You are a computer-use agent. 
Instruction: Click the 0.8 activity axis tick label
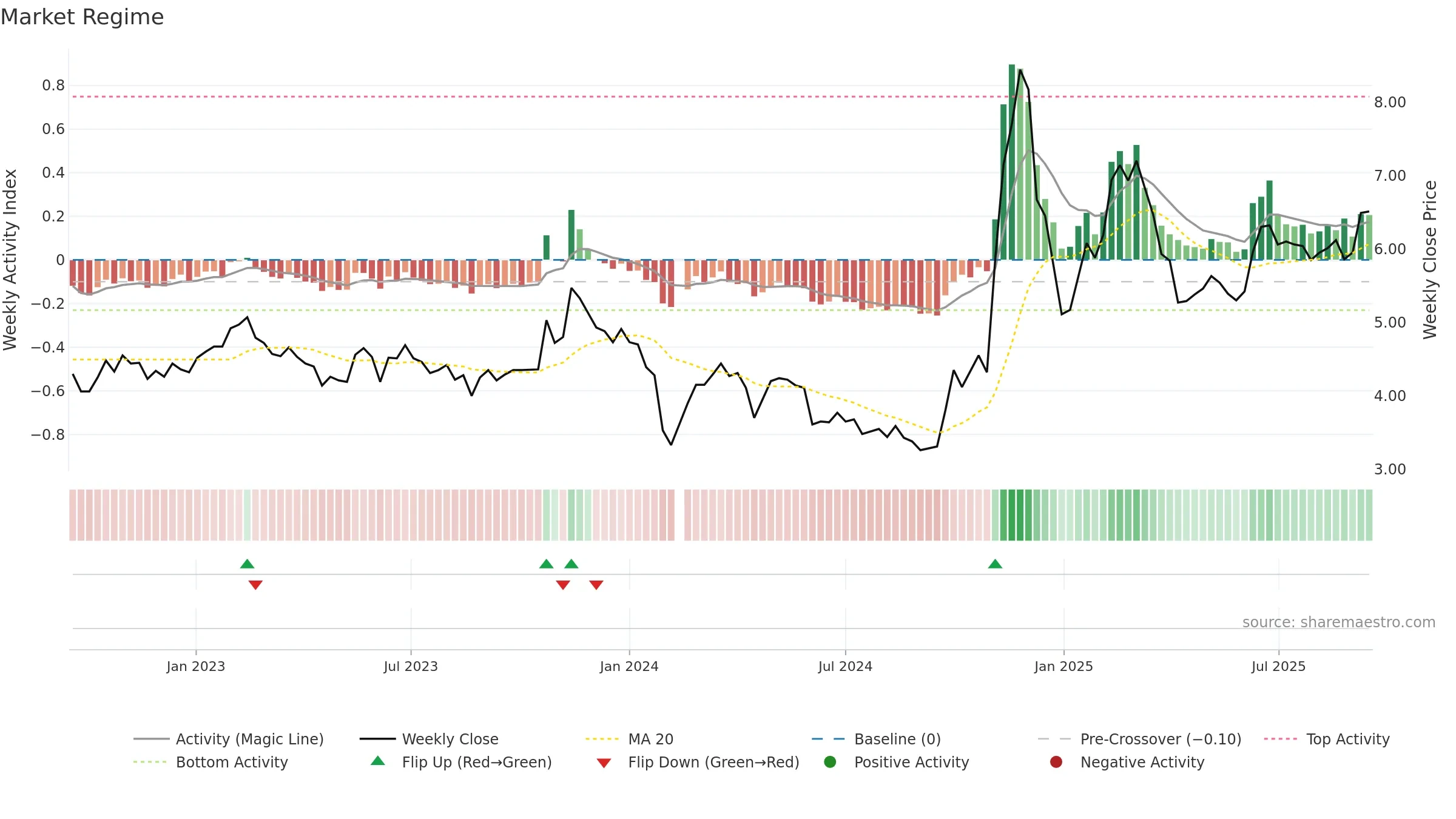coord(53,86)
